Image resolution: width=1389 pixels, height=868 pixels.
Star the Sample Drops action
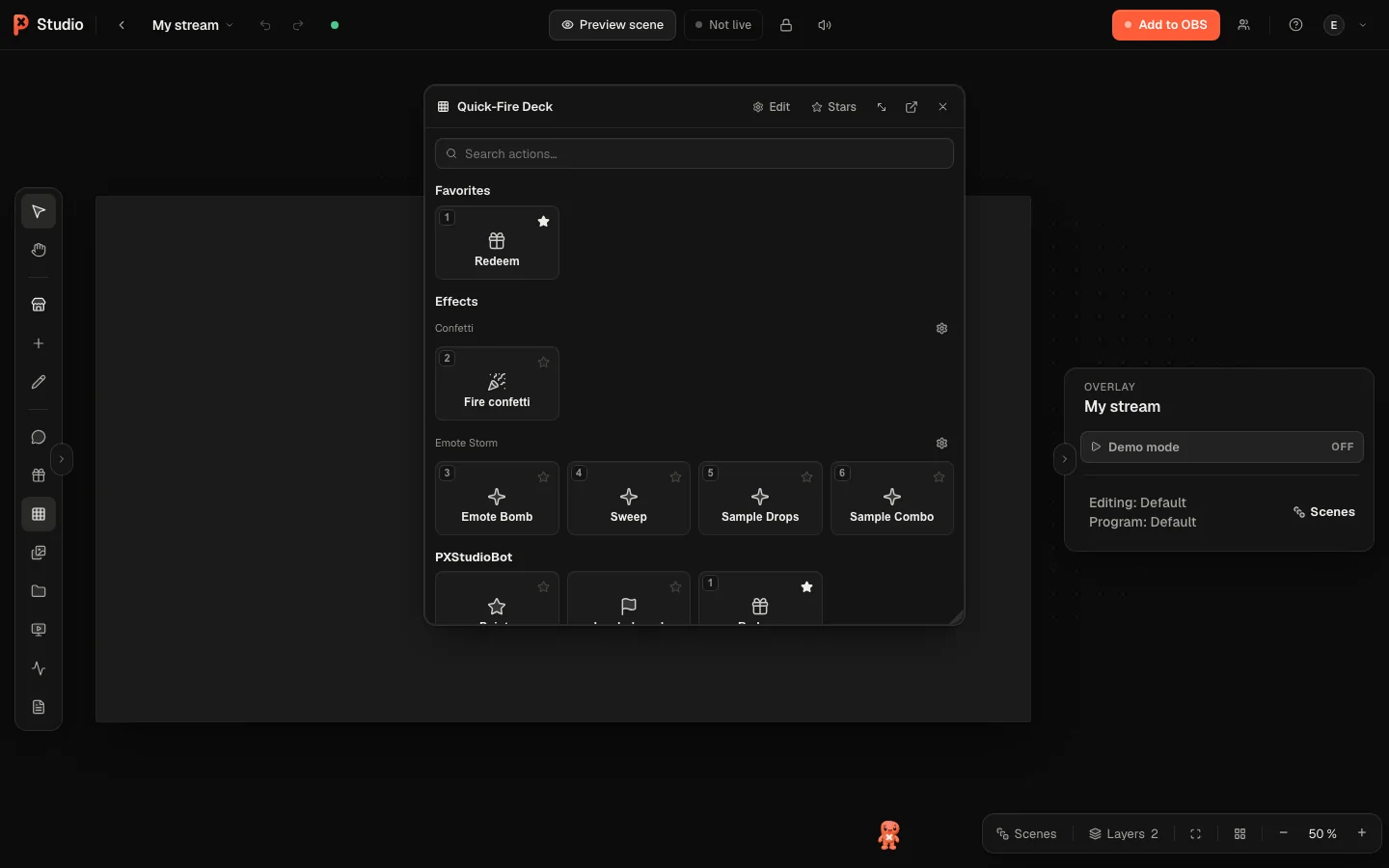[806, 476]
